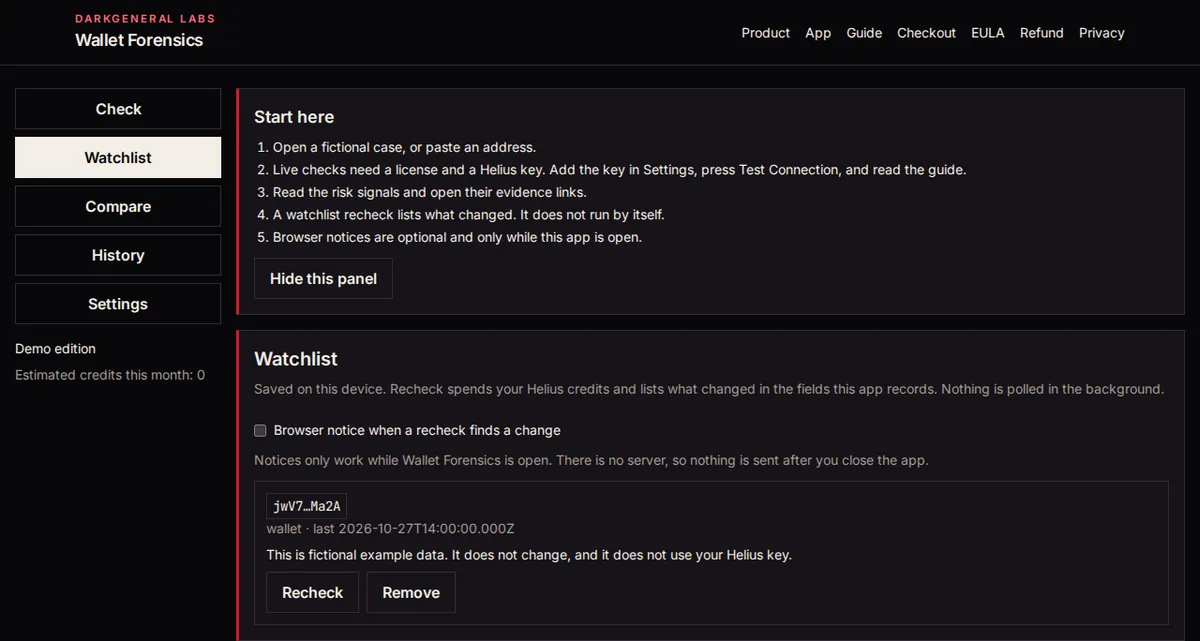The width and height of the screenshot is (1200, 641).
Task: Click the 'Start here' heading
Action: click(294, 117)
